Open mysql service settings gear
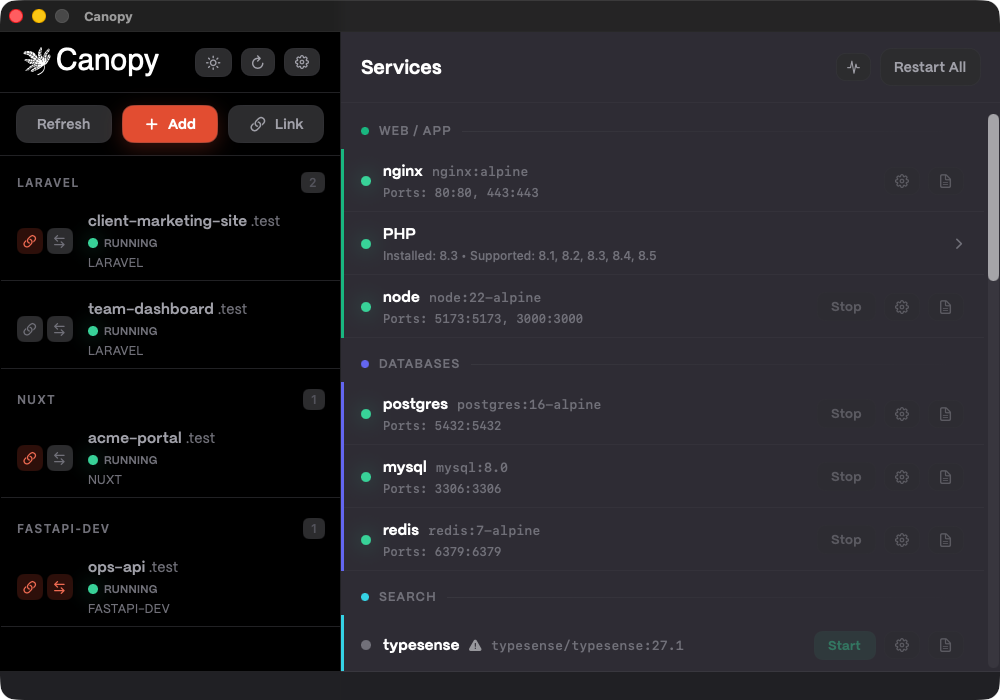 [x=902, y=477]
